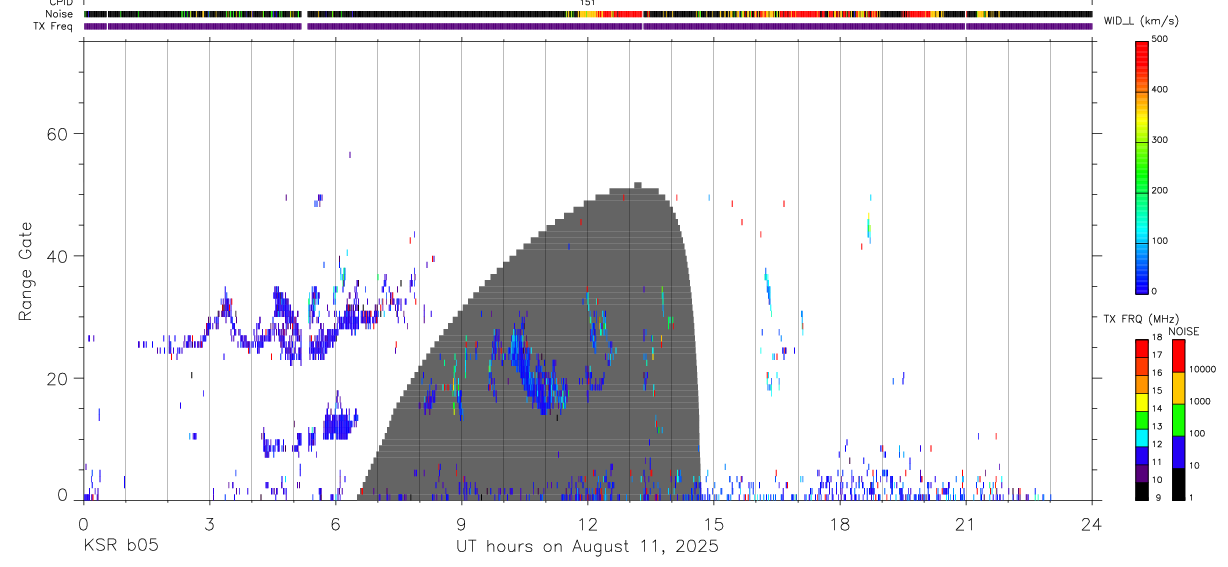Image resolution: width=1228 pixels, height=567 pixels.
Task: Select the yellow NOISE legend segment
Action: [x=1179, y=388]
